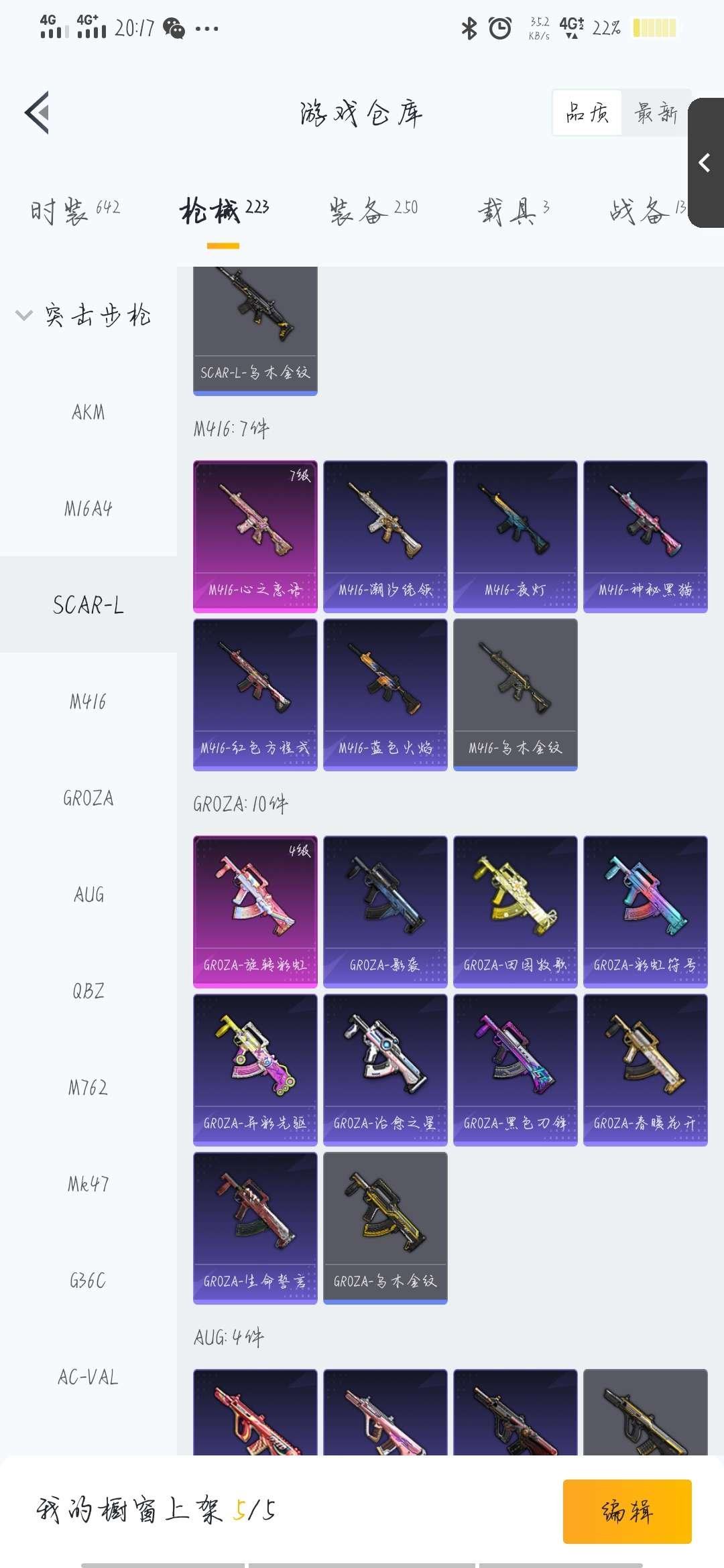Switch sorting to 最新

coord(656,113)
